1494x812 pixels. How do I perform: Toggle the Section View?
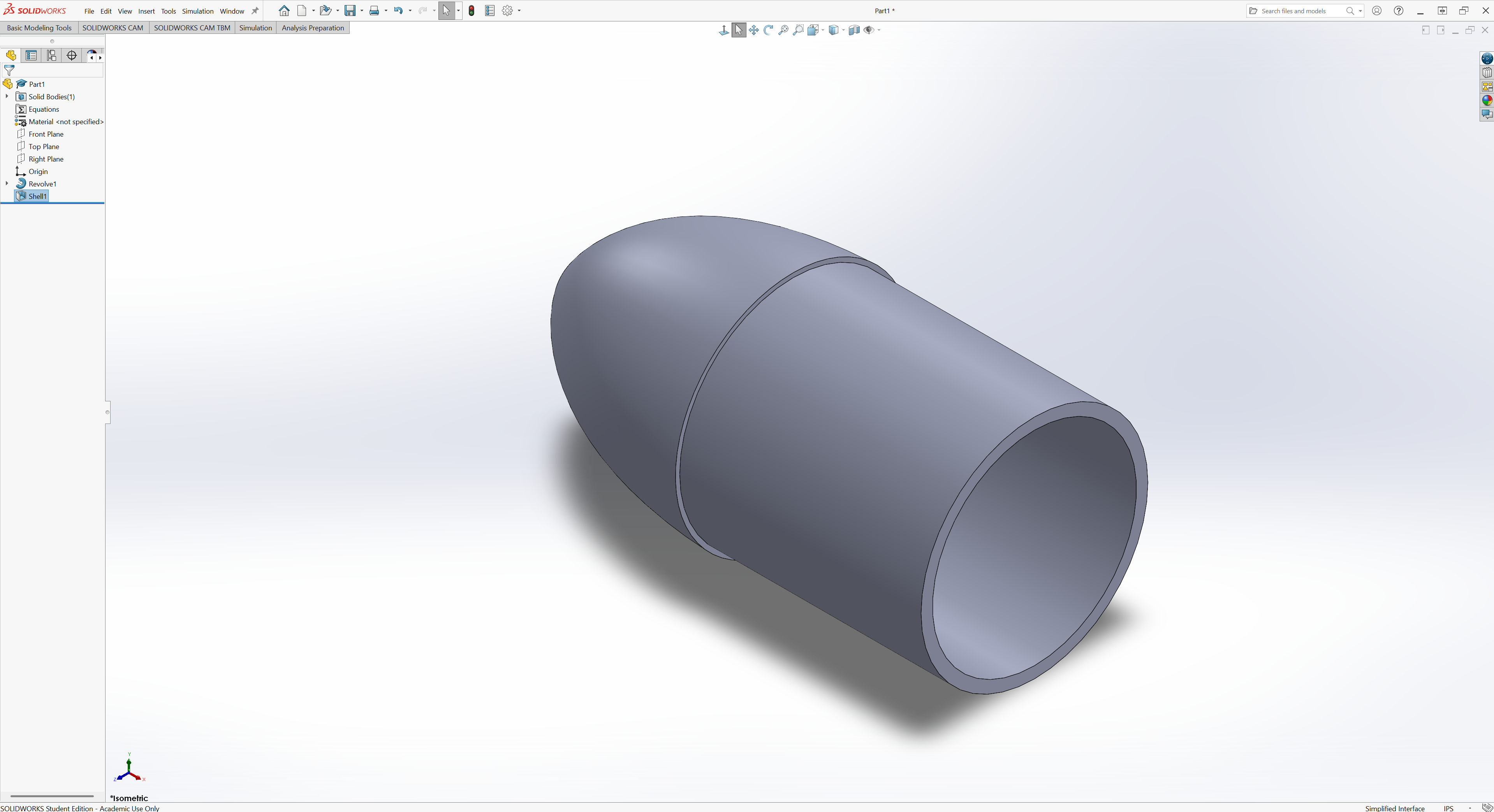(854, 30)
